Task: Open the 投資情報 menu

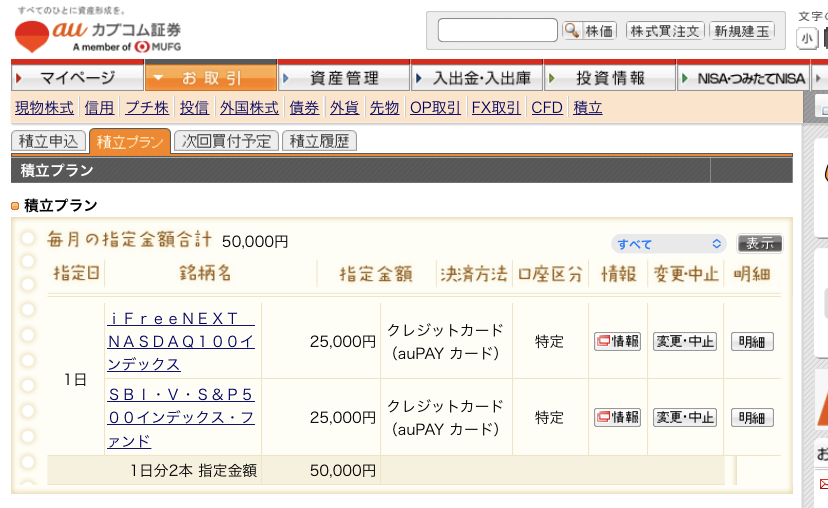Action: click(x=610, y=78)
